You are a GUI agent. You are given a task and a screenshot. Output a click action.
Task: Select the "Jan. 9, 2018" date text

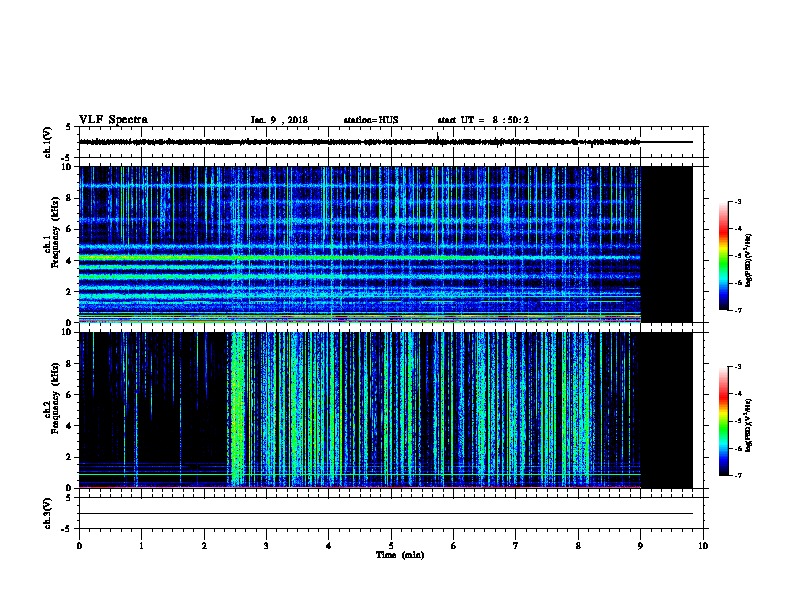point(279,120)
